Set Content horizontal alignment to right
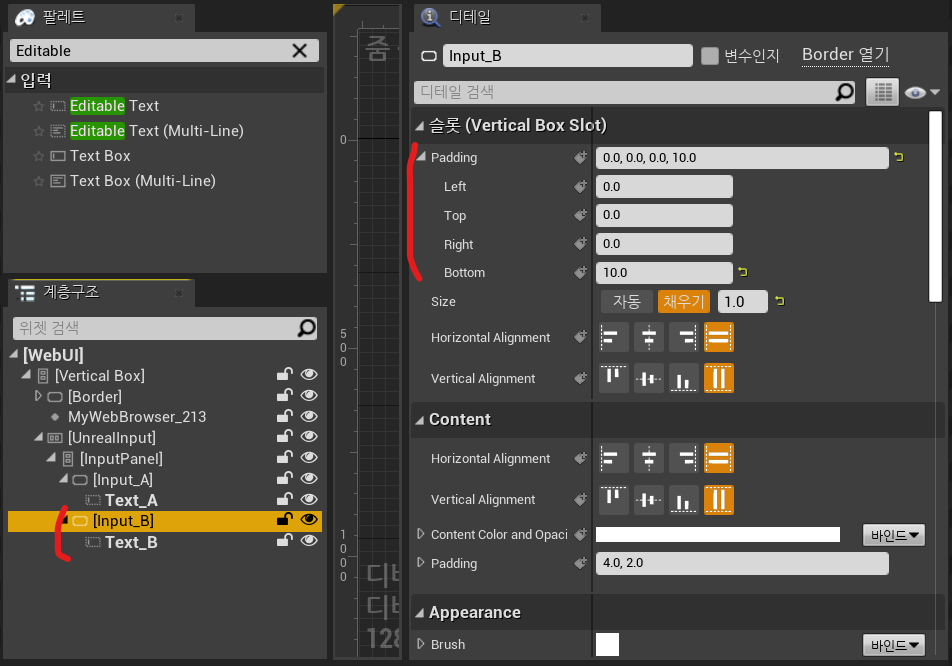The width and height of the screenshot is (952, 666). pos(684,459)
